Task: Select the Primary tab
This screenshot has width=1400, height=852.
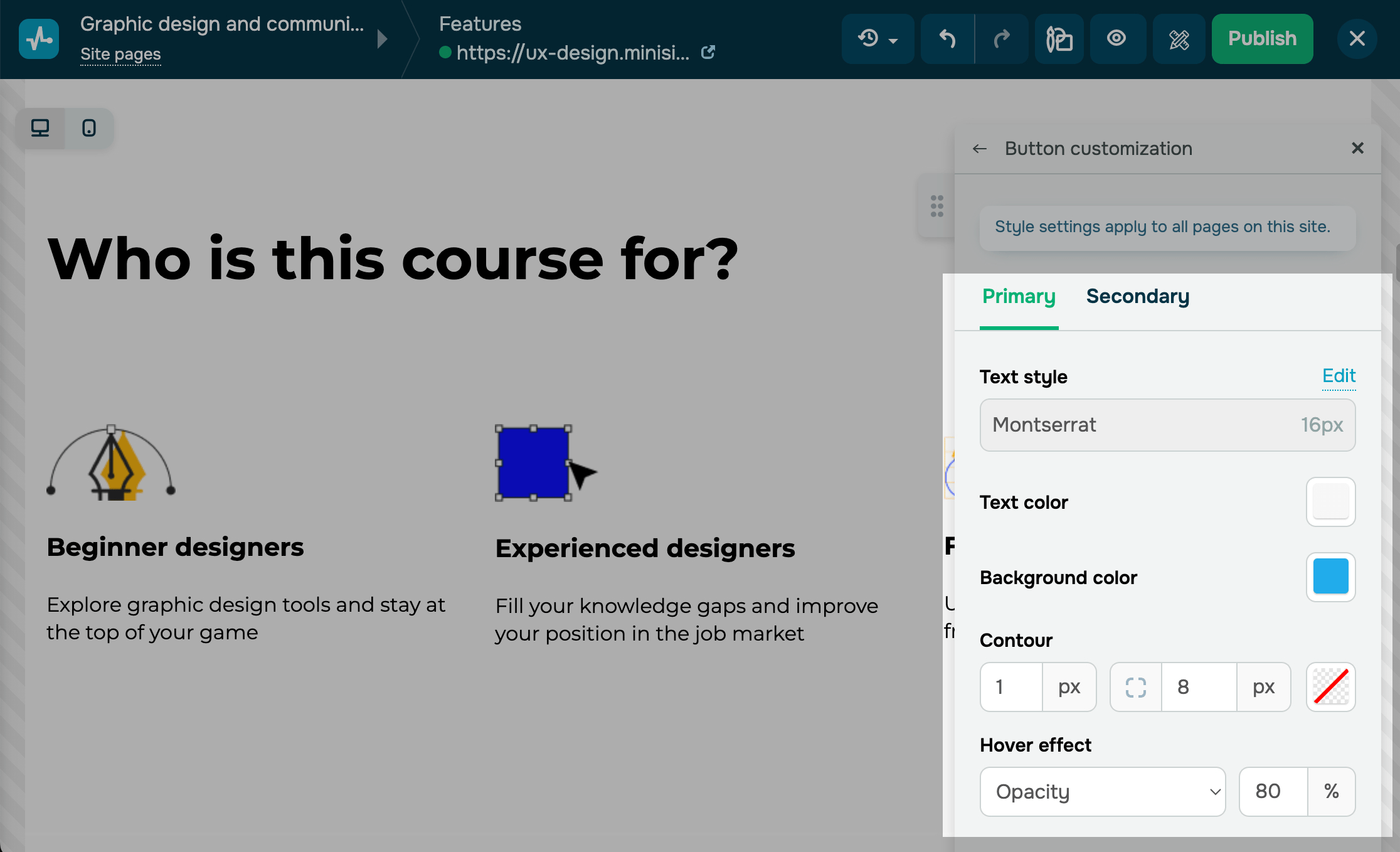Action: pos(1019,296)
